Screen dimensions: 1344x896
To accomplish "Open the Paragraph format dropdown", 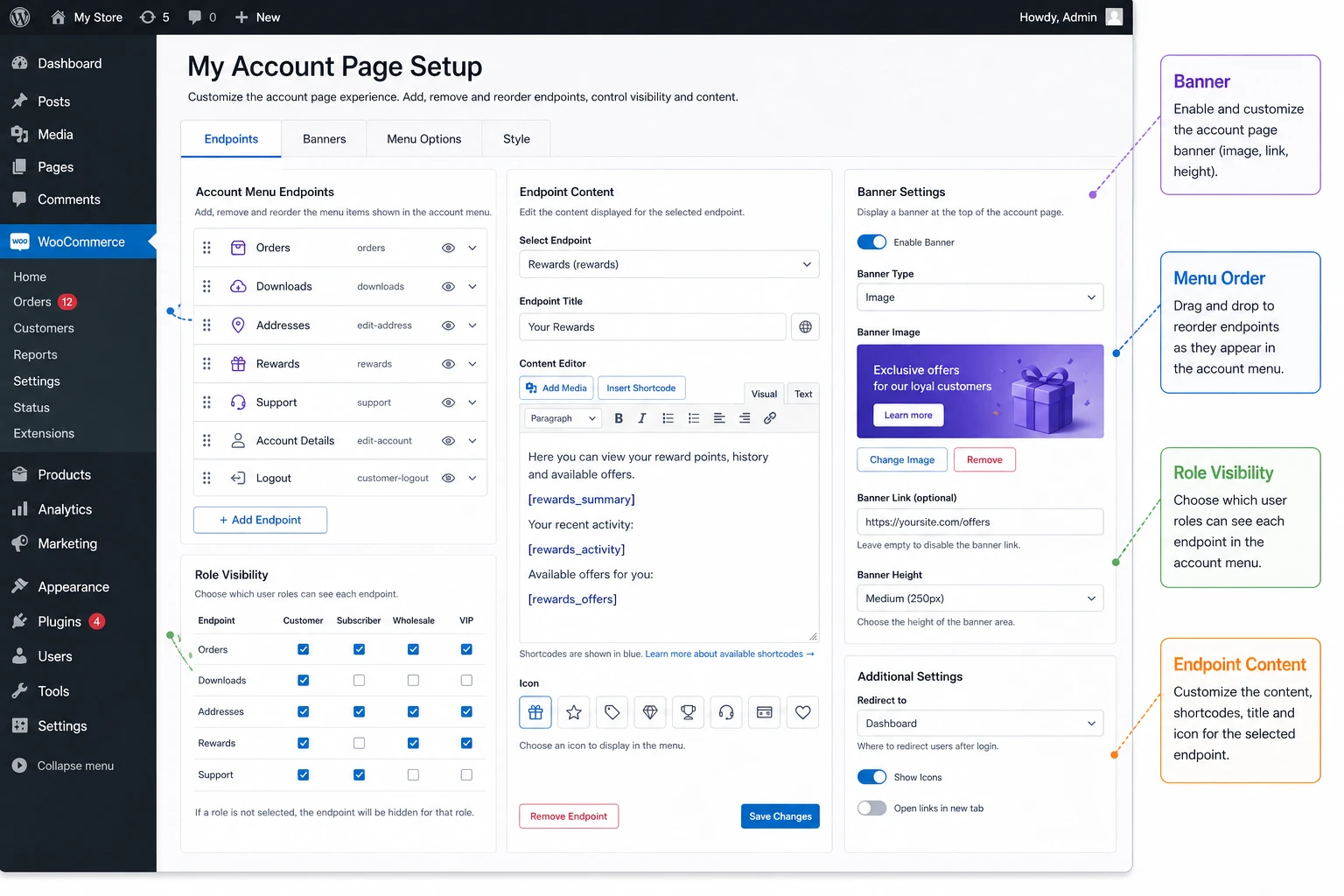I will 563,418.
